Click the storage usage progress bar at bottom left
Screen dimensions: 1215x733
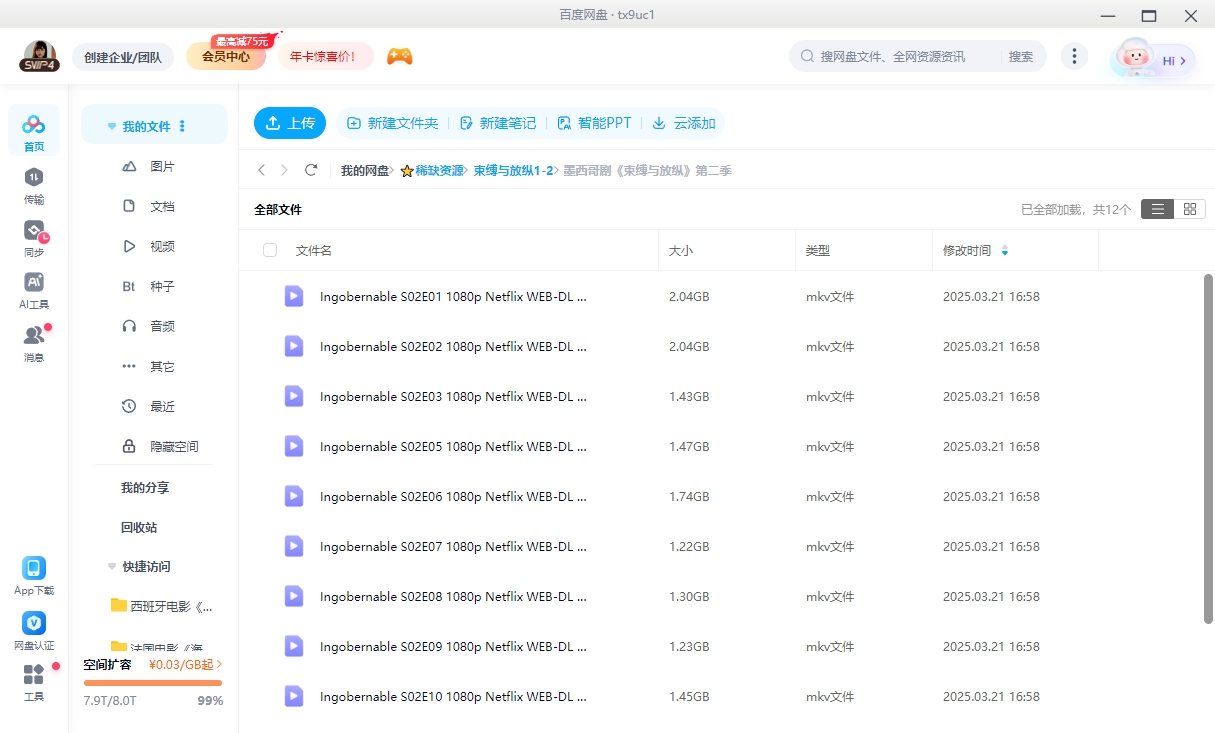point(152,681)
